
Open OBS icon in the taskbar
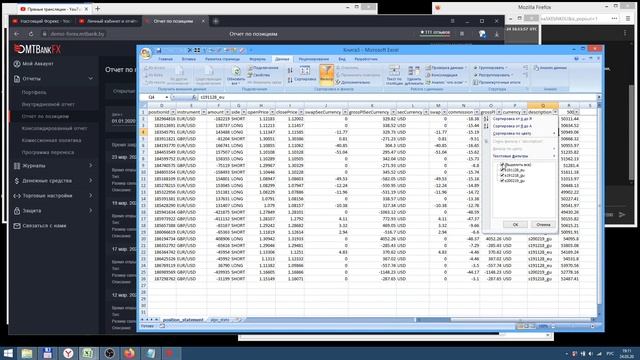109,353
